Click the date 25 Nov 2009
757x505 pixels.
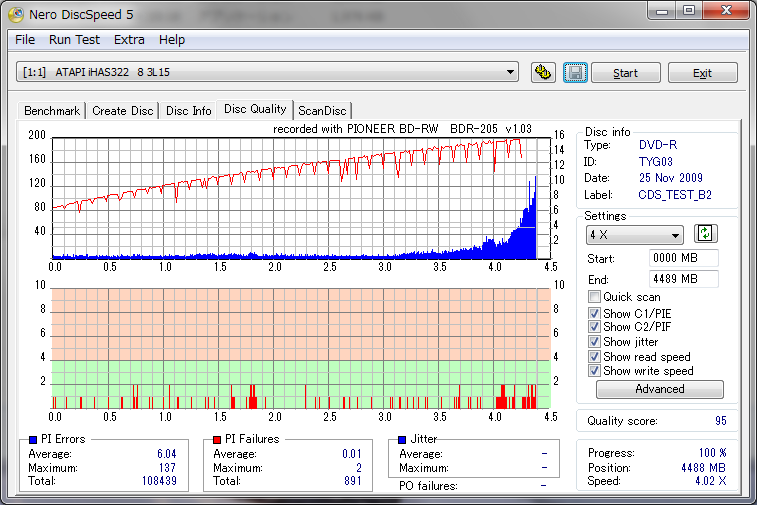pos(671,178)
